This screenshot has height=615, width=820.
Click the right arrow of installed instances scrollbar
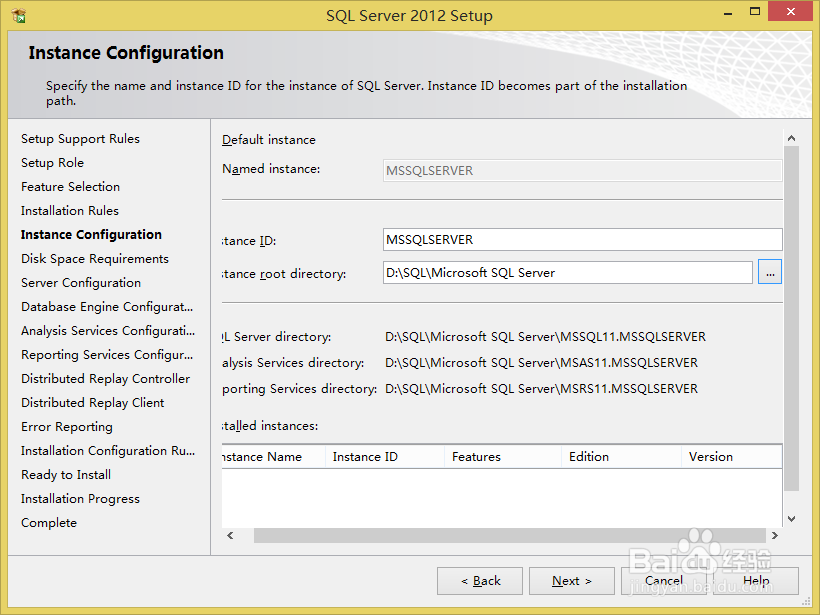click(x=775, y=535)
